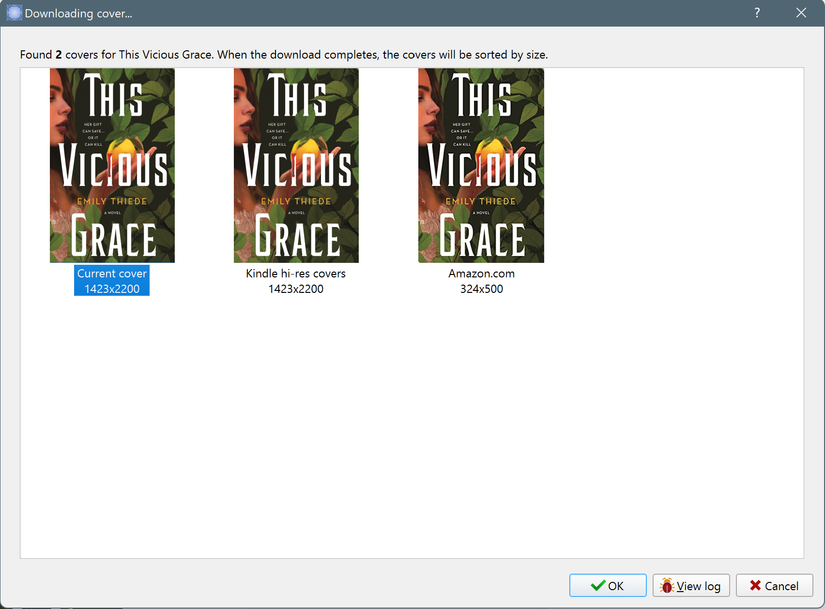Image resolution: width=825 pixels, height=609 pixels.
Task: Select the Amazon.com cover thumbnail
Action: click(481, 165)
